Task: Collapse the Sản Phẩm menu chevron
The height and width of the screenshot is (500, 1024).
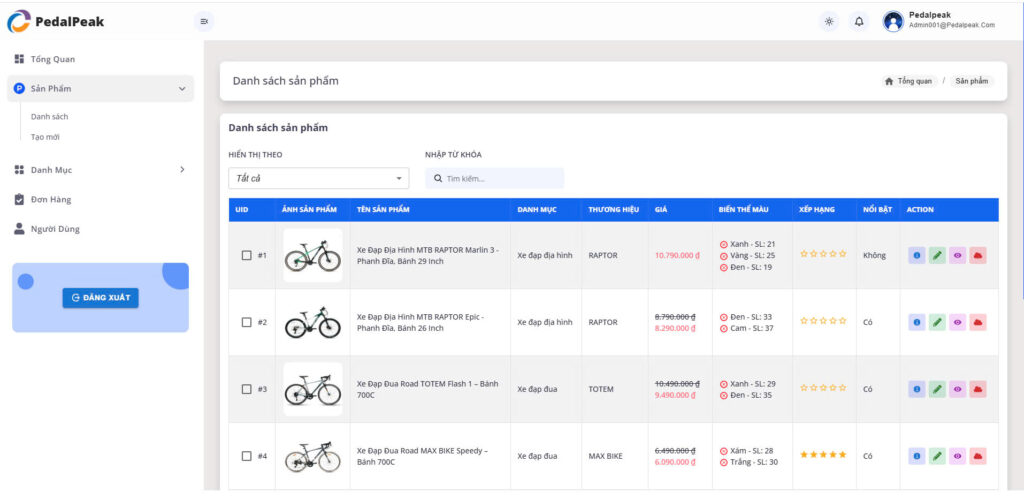Action: pyautogui.click(x=182, y=89)
